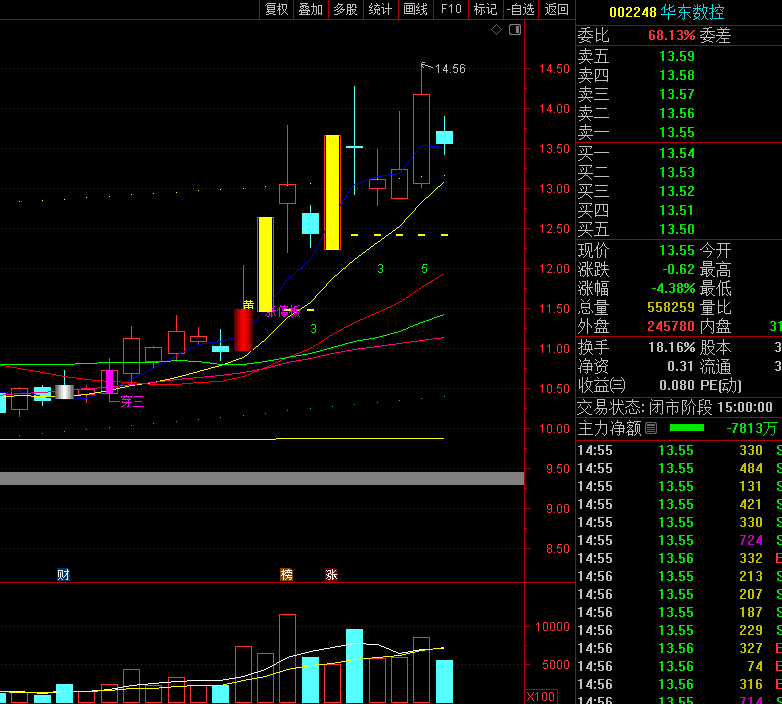Click the 净资 value 0.31
The width and height of the screenshot is (782, 704).
(x=680, y=366)
